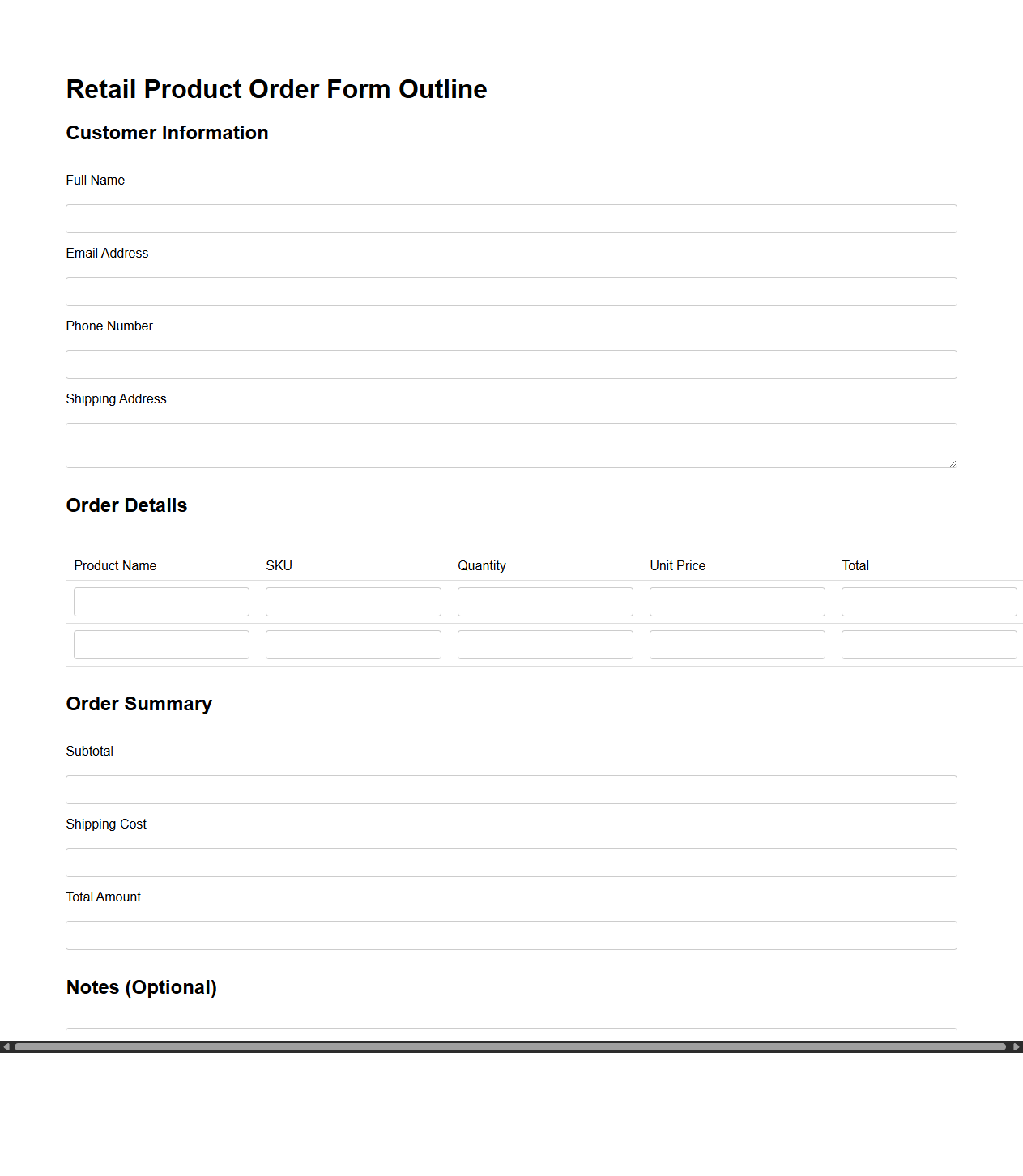Click the first SKU input field

point(352,601)
